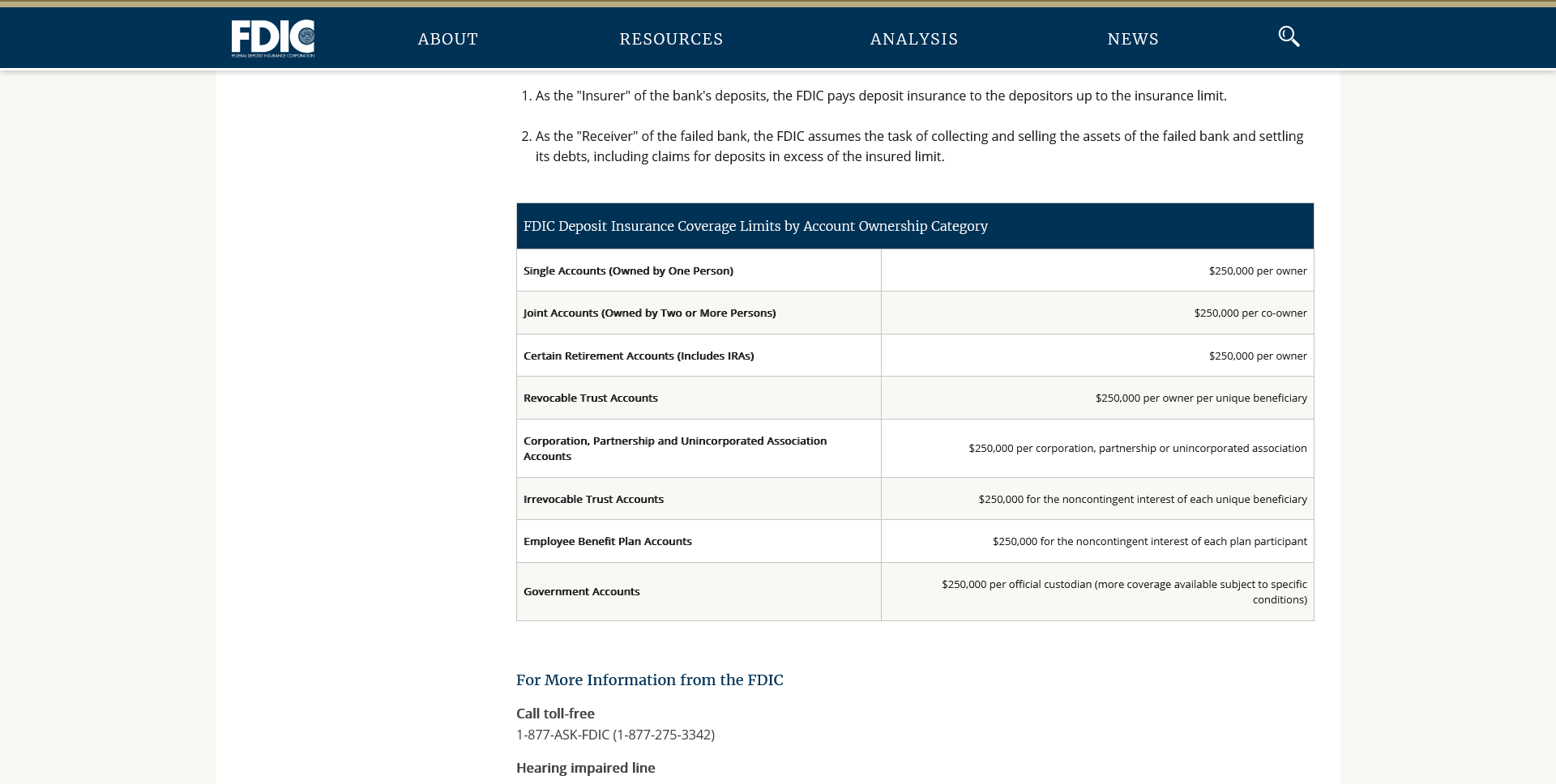Click the list item about FDIC as 'Insurer'
The image size is (1556, 784).
tap(881, 96)
